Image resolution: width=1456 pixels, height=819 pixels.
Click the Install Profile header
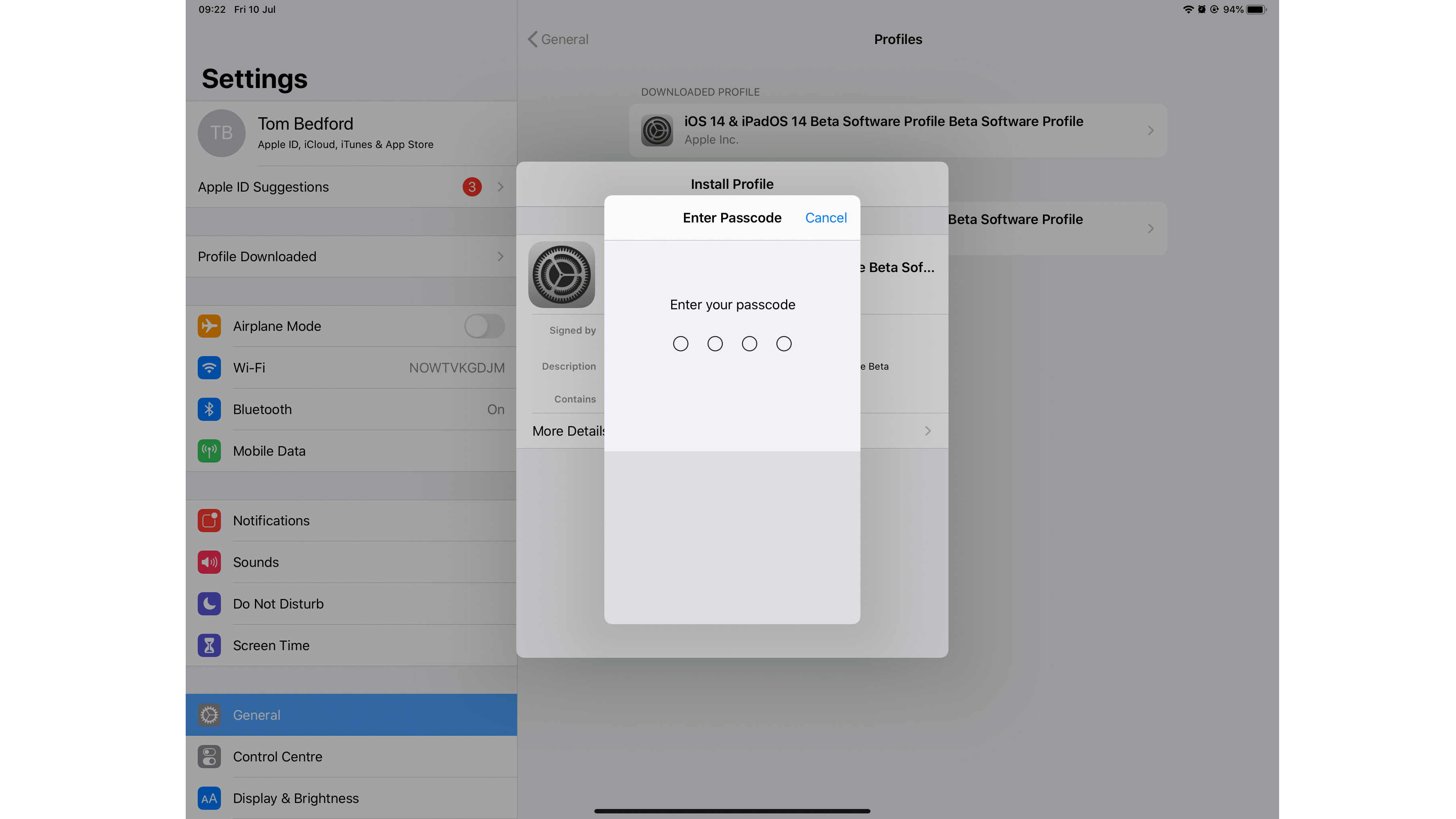(732, 184)
